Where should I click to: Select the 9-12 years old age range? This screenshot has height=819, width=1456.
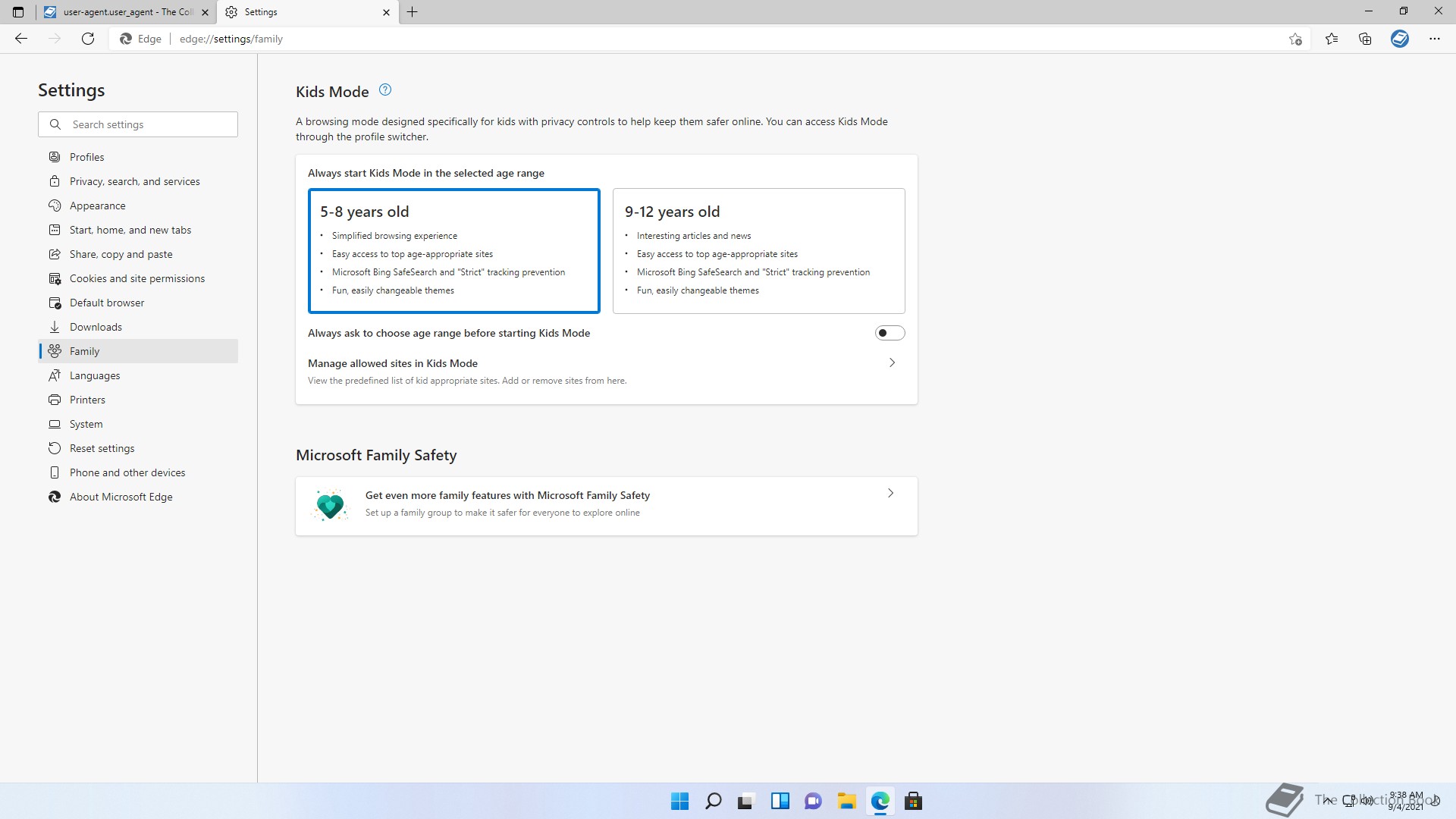coord(759,251)
